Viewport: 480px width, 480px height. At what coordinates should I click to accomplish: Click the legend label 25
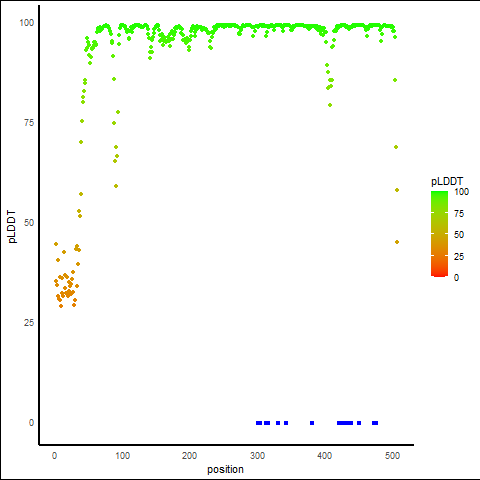pos(459,256)
